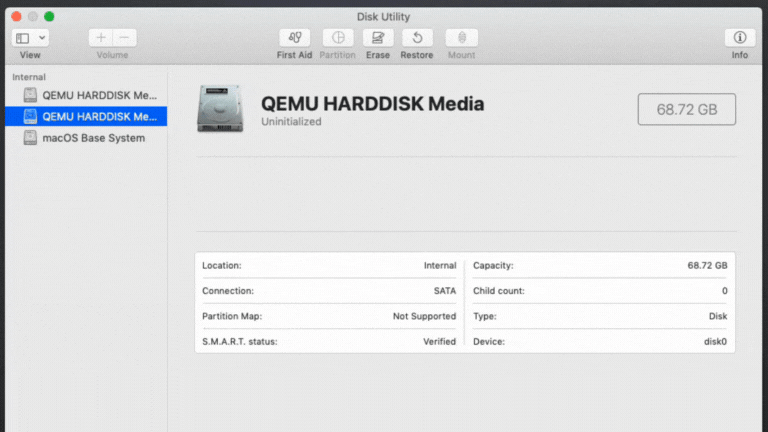
Task: Open the View dropdown chevron
Action: click(42, 38)
